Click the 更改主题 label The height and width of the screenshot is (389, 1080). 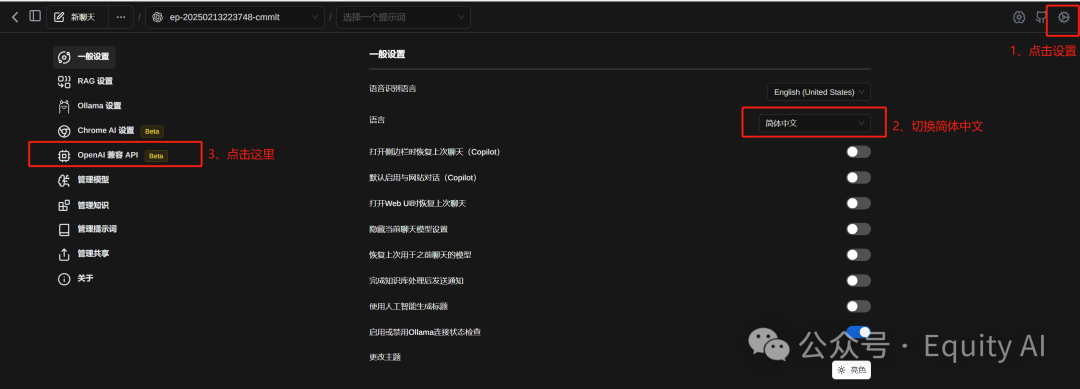click(x=385, y=357)
